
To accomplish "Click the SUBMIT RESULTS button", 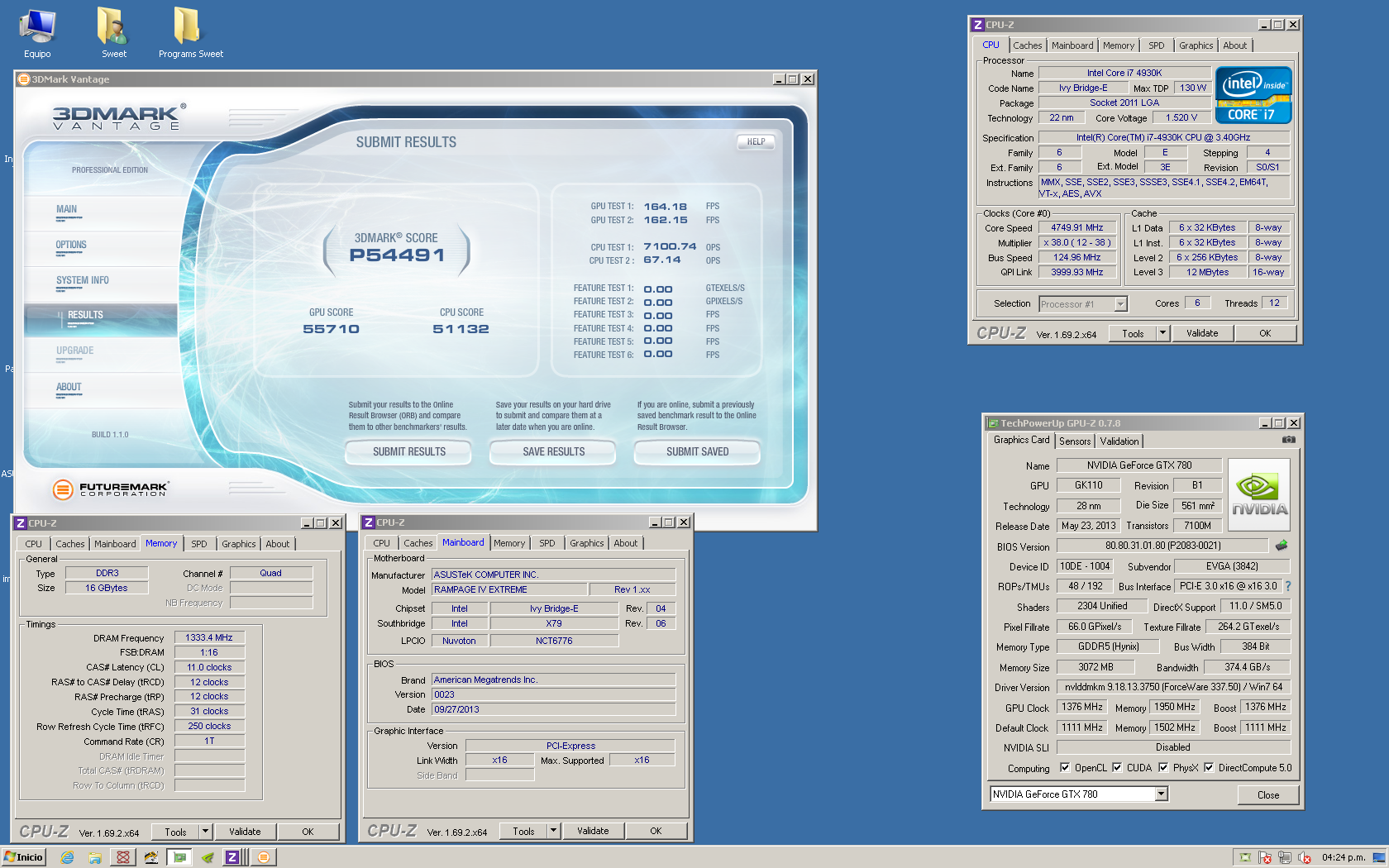I will [408, 451].
